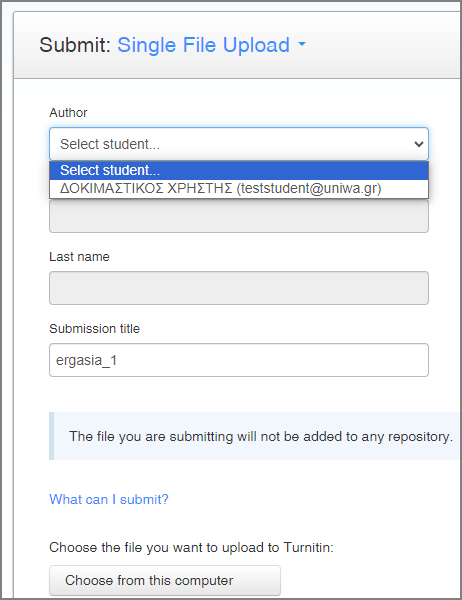Click the Author select box showing Select student...
462x600 pixels.
[239, 144]
